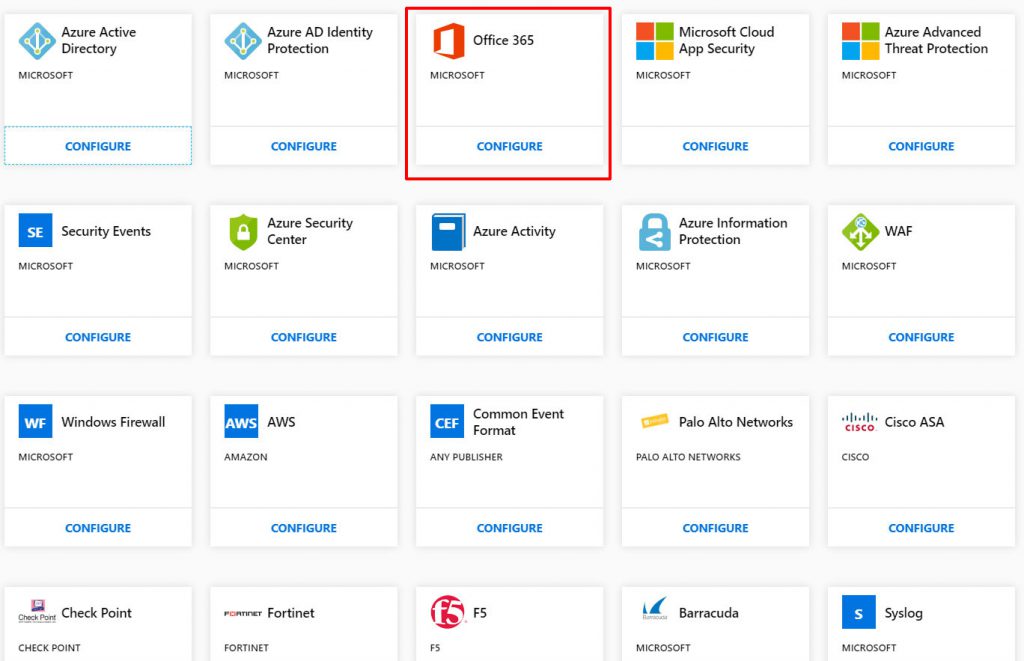Viewport: 1024px width, 661px height.
Task: Click the Azure Information Protection lock icon
Action: tap(654, 231)
